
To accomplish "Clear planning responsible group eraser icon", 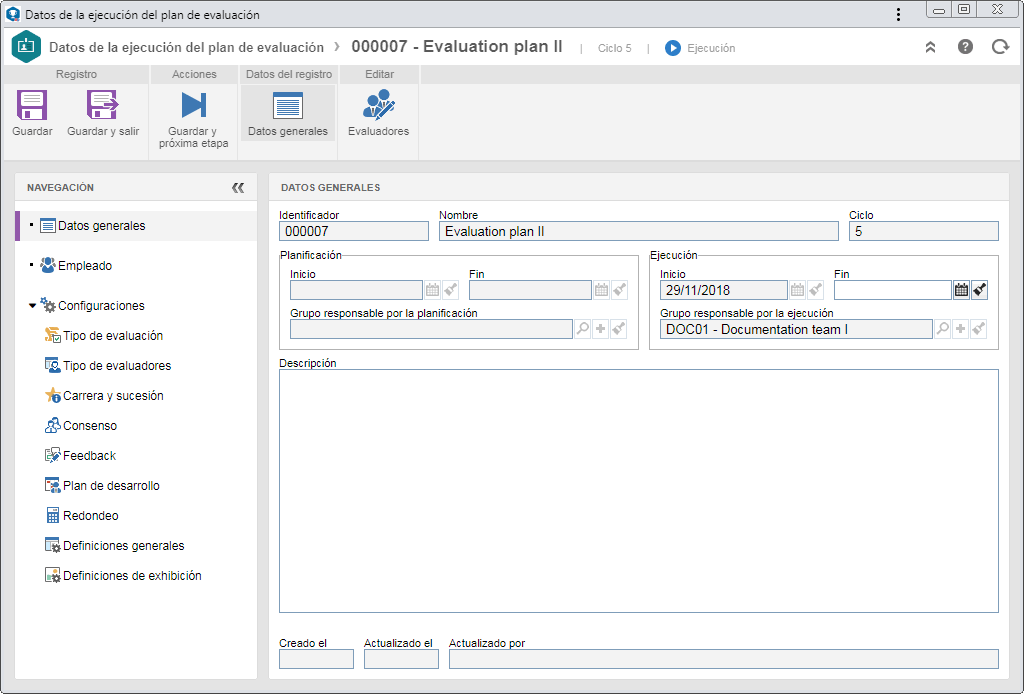I will pos(619,329).
